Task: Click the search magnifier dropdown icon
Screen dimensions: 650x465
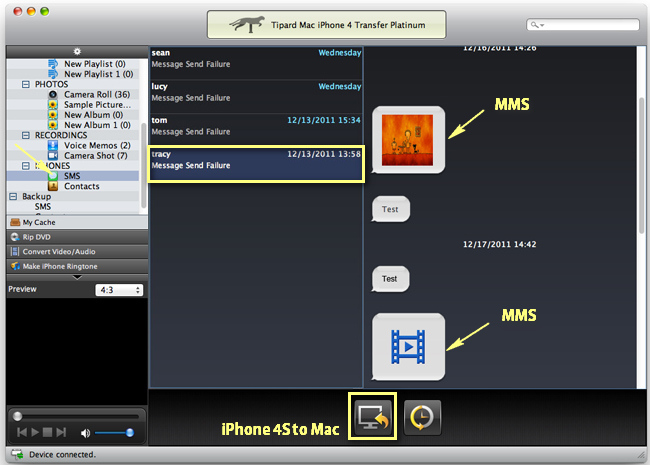Action: [x=537, y=25]
